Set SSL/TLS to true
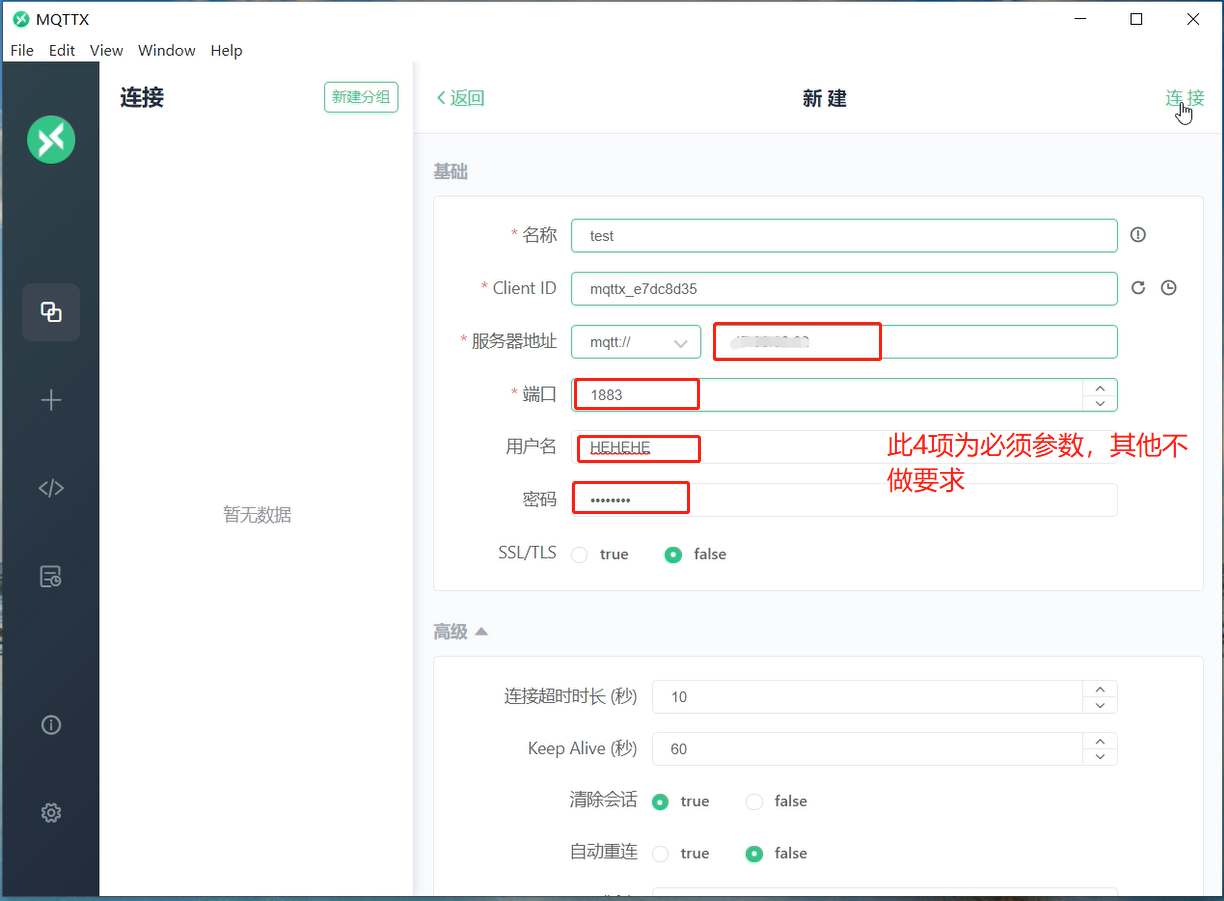1224x901 pixels. tap(579, 555)
